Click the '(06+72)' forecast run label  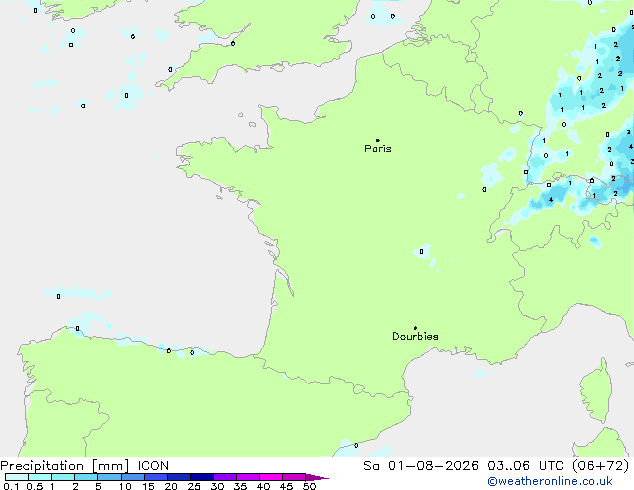(x=601, y=466)
